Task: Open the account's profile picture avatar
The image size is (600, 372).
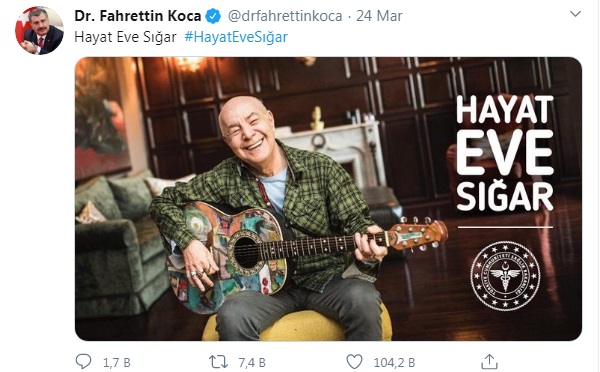Action: pos(39,31)
